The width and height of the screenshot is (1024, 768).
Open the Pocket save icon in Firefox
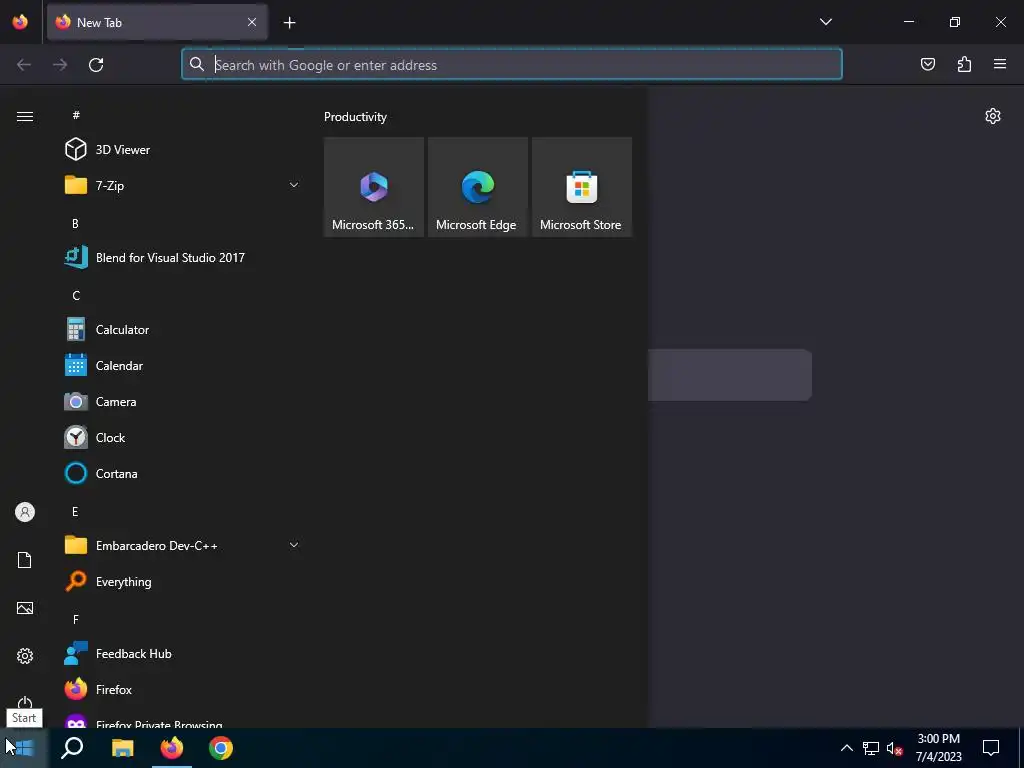927,64
